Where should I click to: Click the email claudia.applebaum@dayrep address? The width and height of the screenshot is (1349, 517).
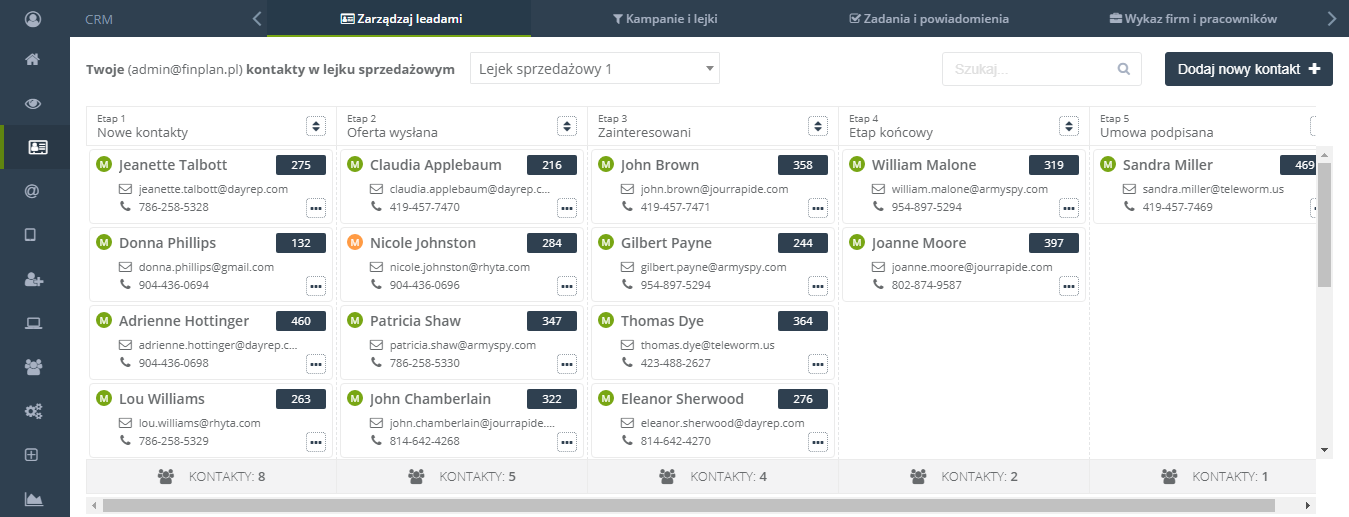(x=469, y=189)
